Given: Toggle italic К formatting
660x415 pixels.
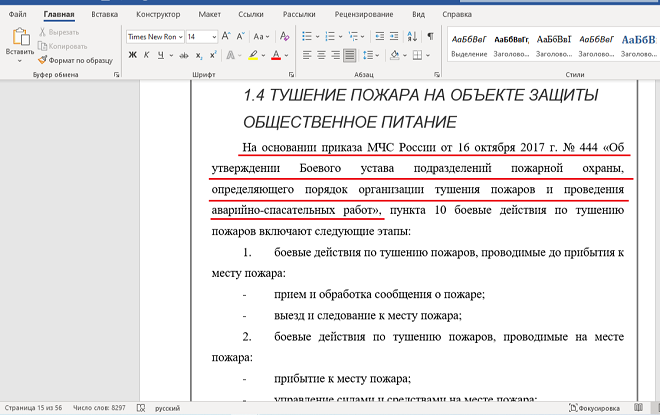Looking at the screenshot, I should point(146,55).
